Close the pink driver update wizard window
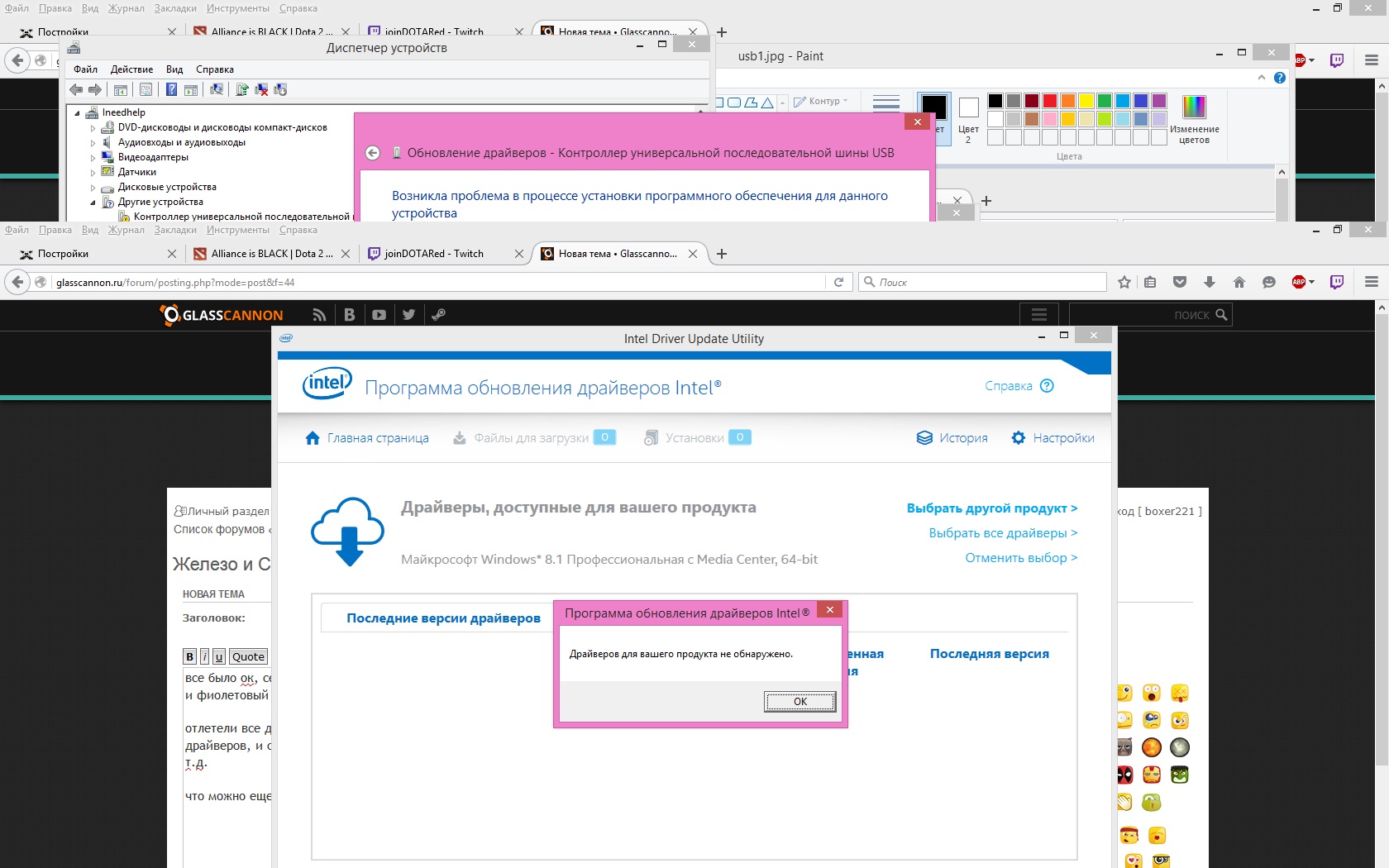Image resolution: width=1389 pixels, height=868 pixels. point(917,122)
